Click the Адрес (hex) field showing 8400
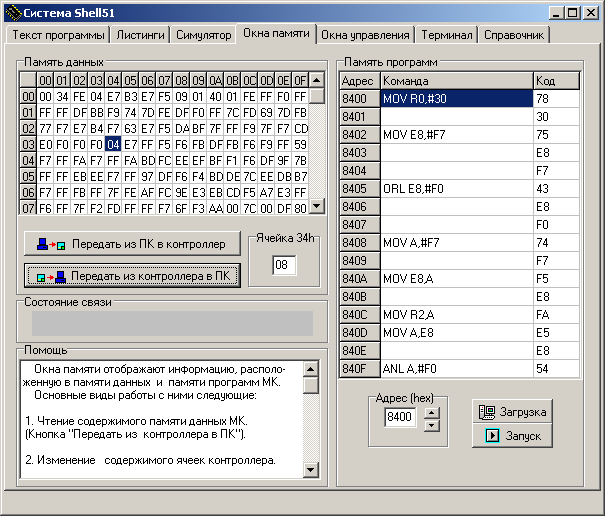606x517 pixels. [400, 417]
